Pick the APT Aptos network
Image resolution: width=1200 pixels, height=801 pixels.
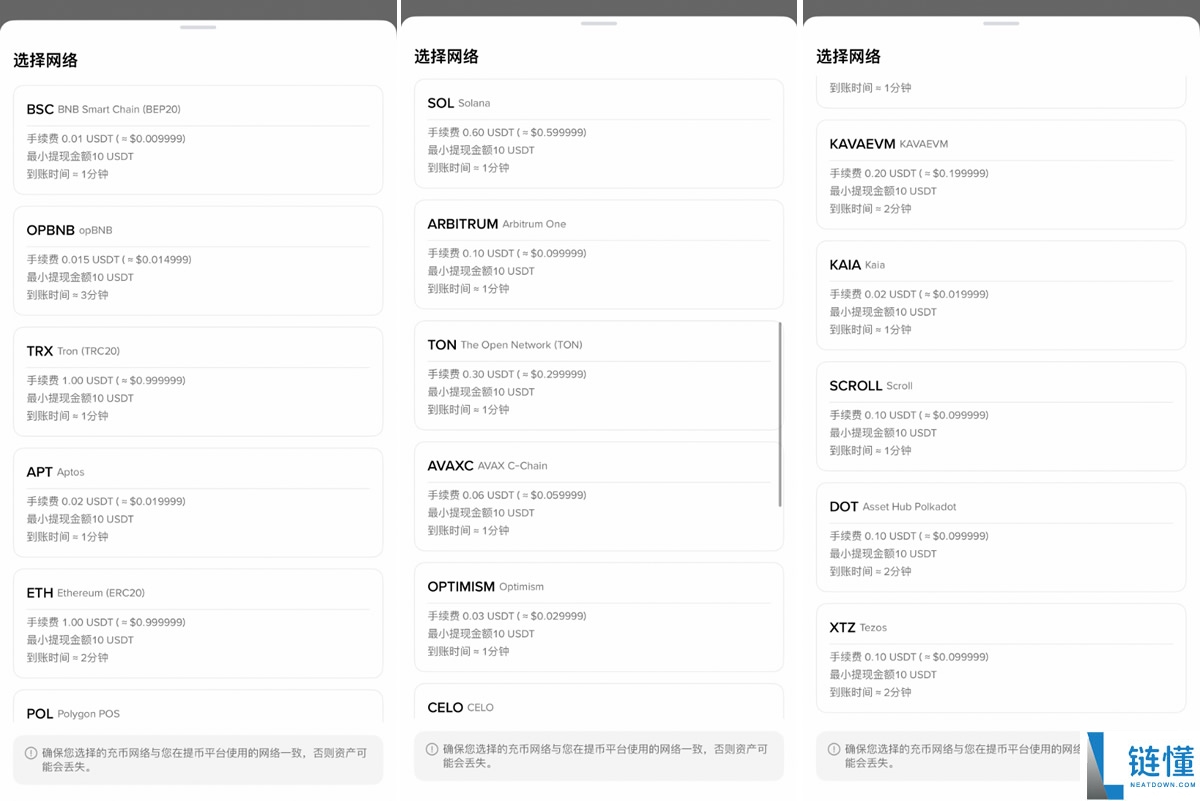point(197,503)
